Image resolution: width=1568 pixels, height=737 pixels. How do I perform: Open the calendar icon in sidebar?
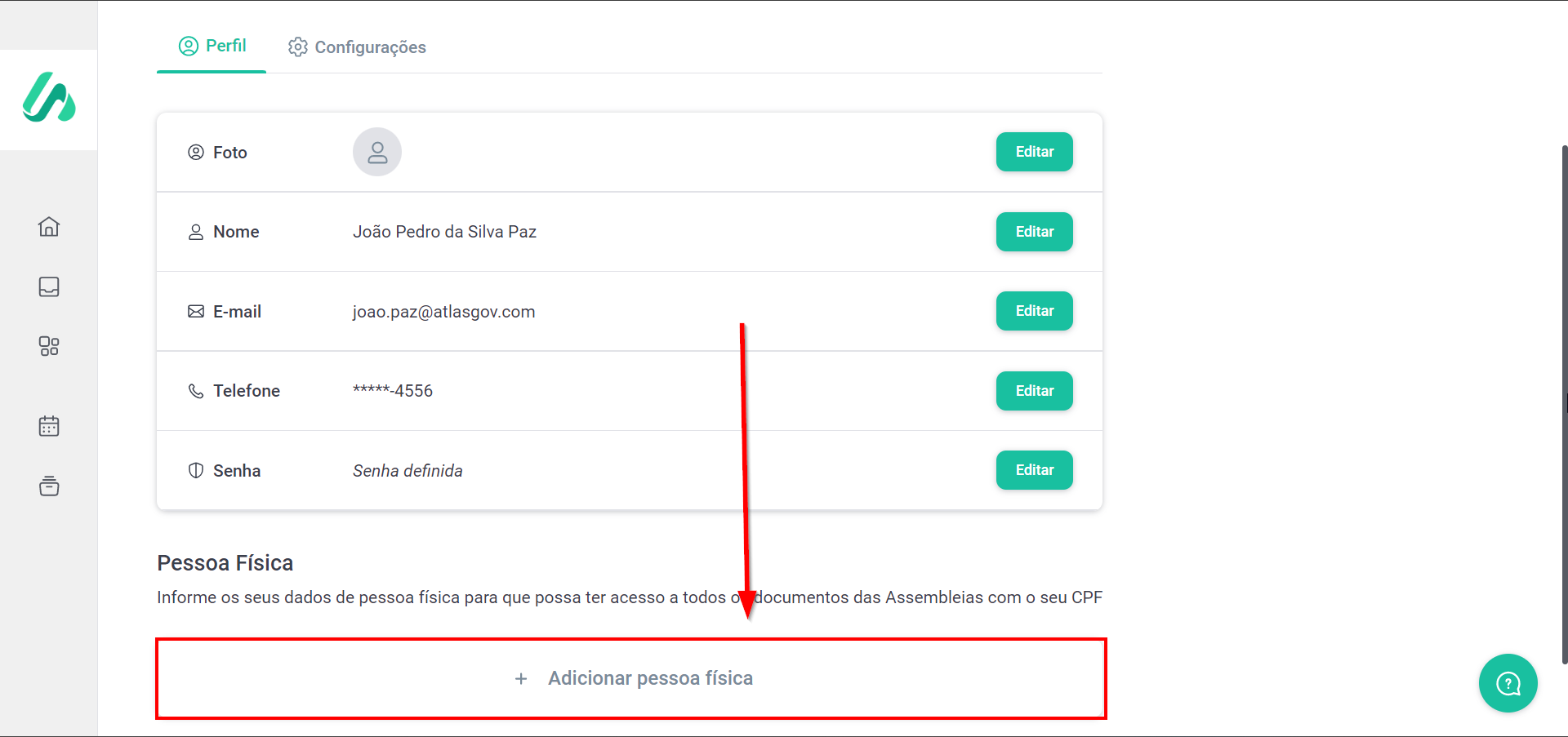pos(49,426)
